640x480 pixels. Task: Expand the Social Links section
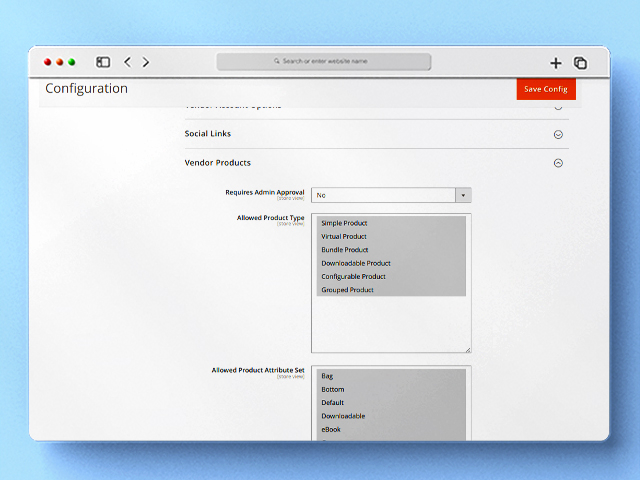pos(558,134)
